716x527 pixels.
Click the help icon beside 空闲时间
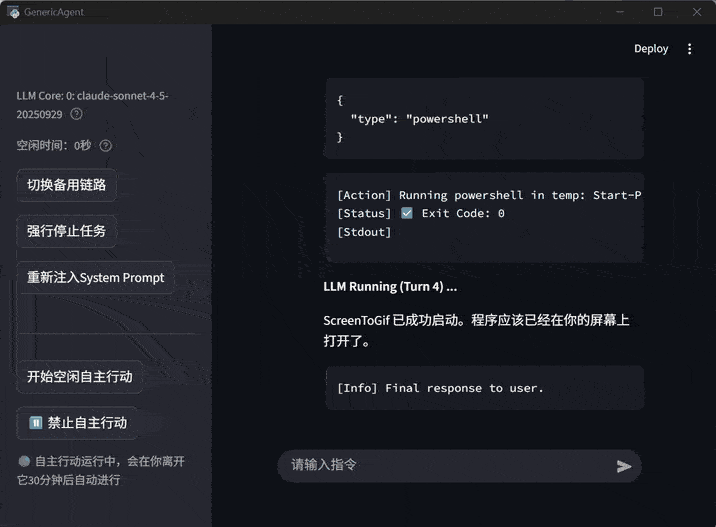pos(105,146)
